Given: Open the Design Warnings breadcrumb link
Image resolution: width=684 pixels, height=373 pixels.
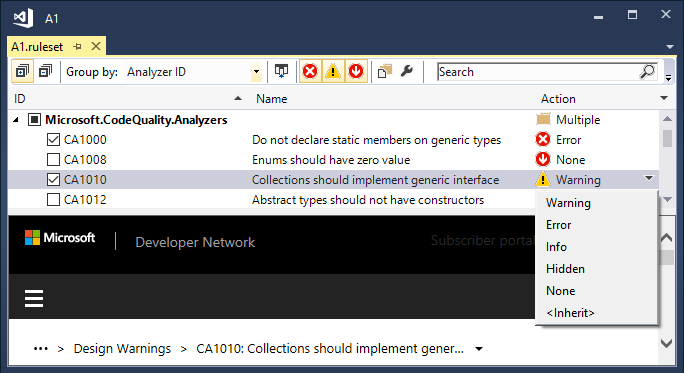Looking at the screenshot, I should coord(122,349).
